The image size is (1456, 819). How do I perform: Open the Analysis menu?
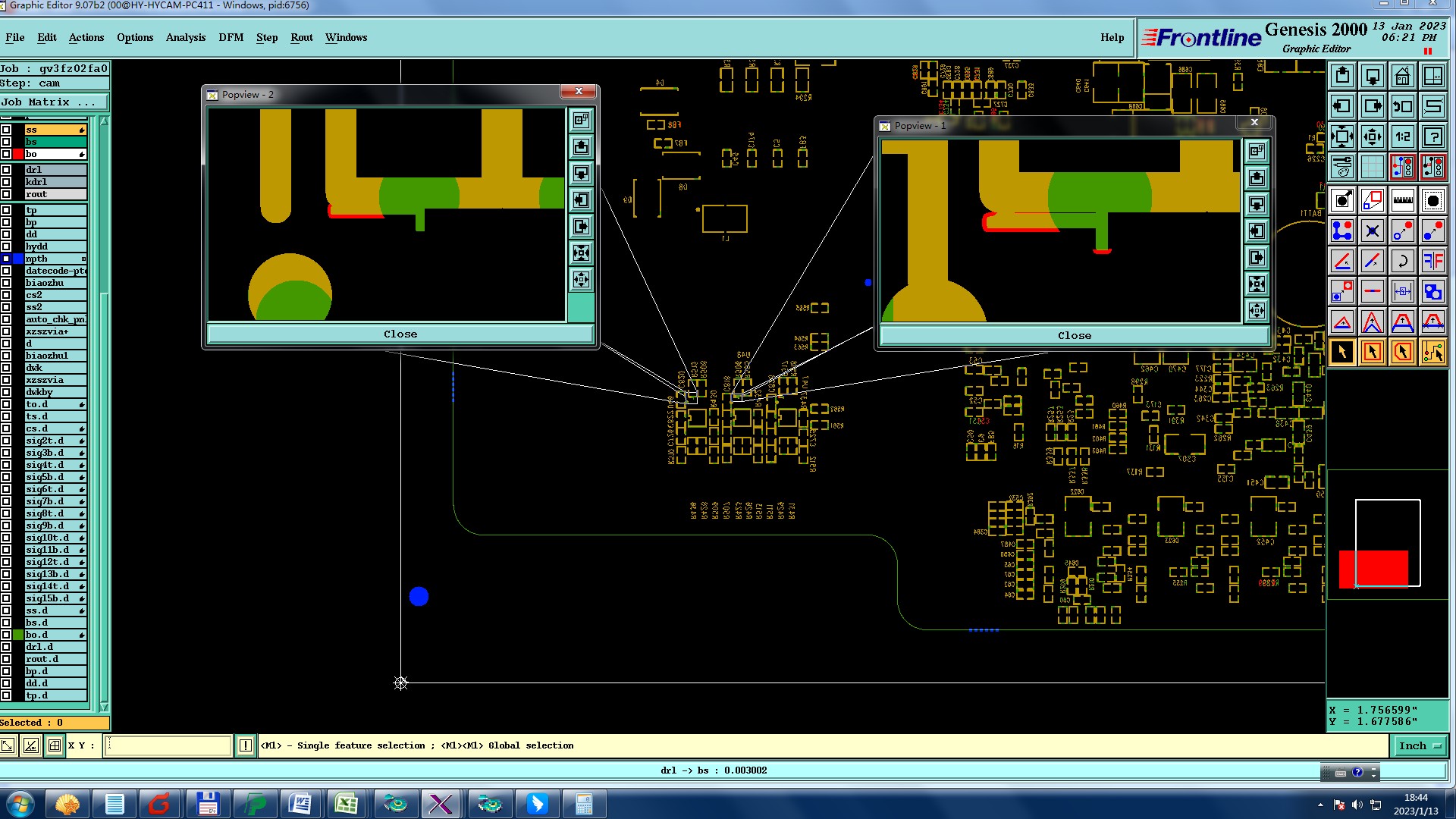pos(185,37)
